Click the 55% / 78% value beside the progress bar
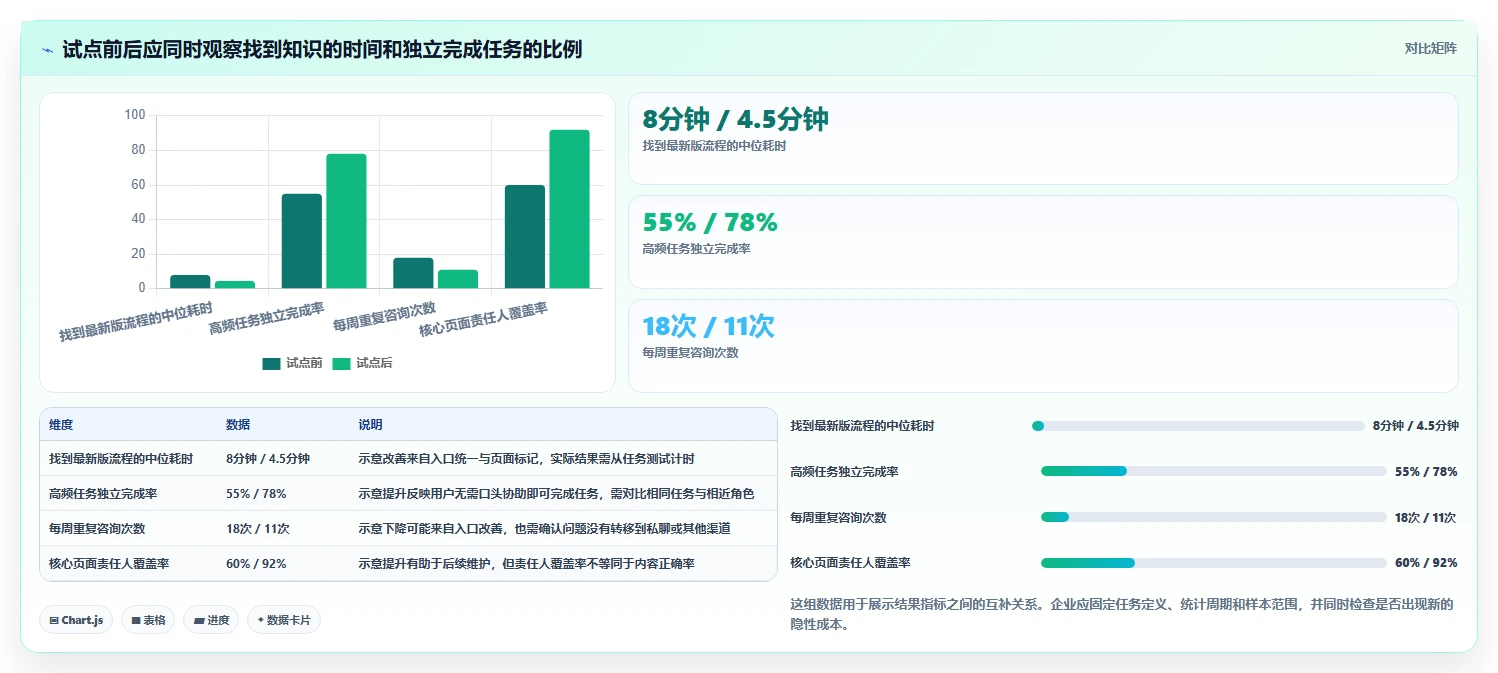 [x=1426, y=471]
